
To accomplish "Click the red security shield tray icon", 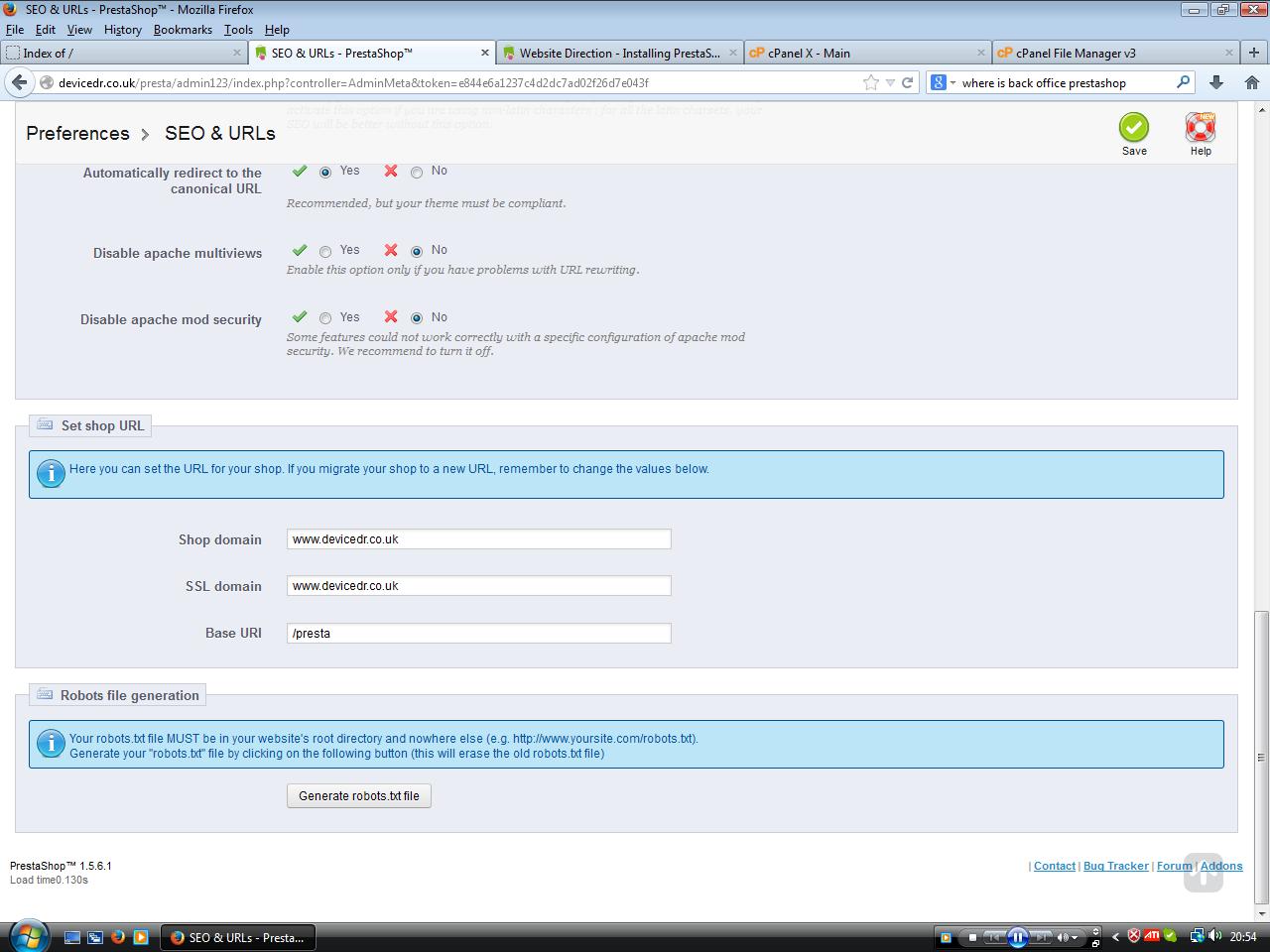I will coord(1133,936).
